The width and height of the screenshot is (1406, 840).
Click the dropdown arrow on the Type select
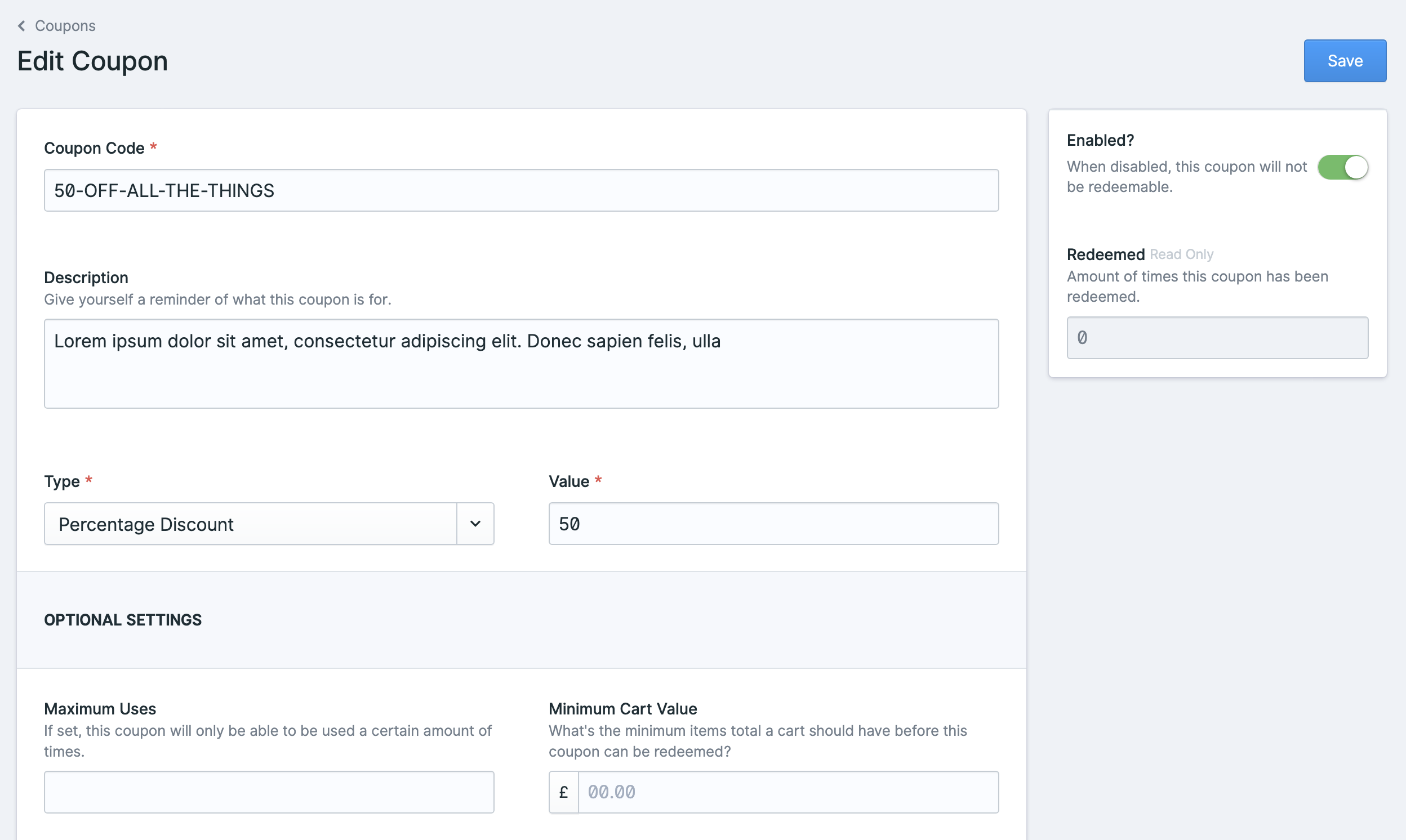[x=475, y=524]
